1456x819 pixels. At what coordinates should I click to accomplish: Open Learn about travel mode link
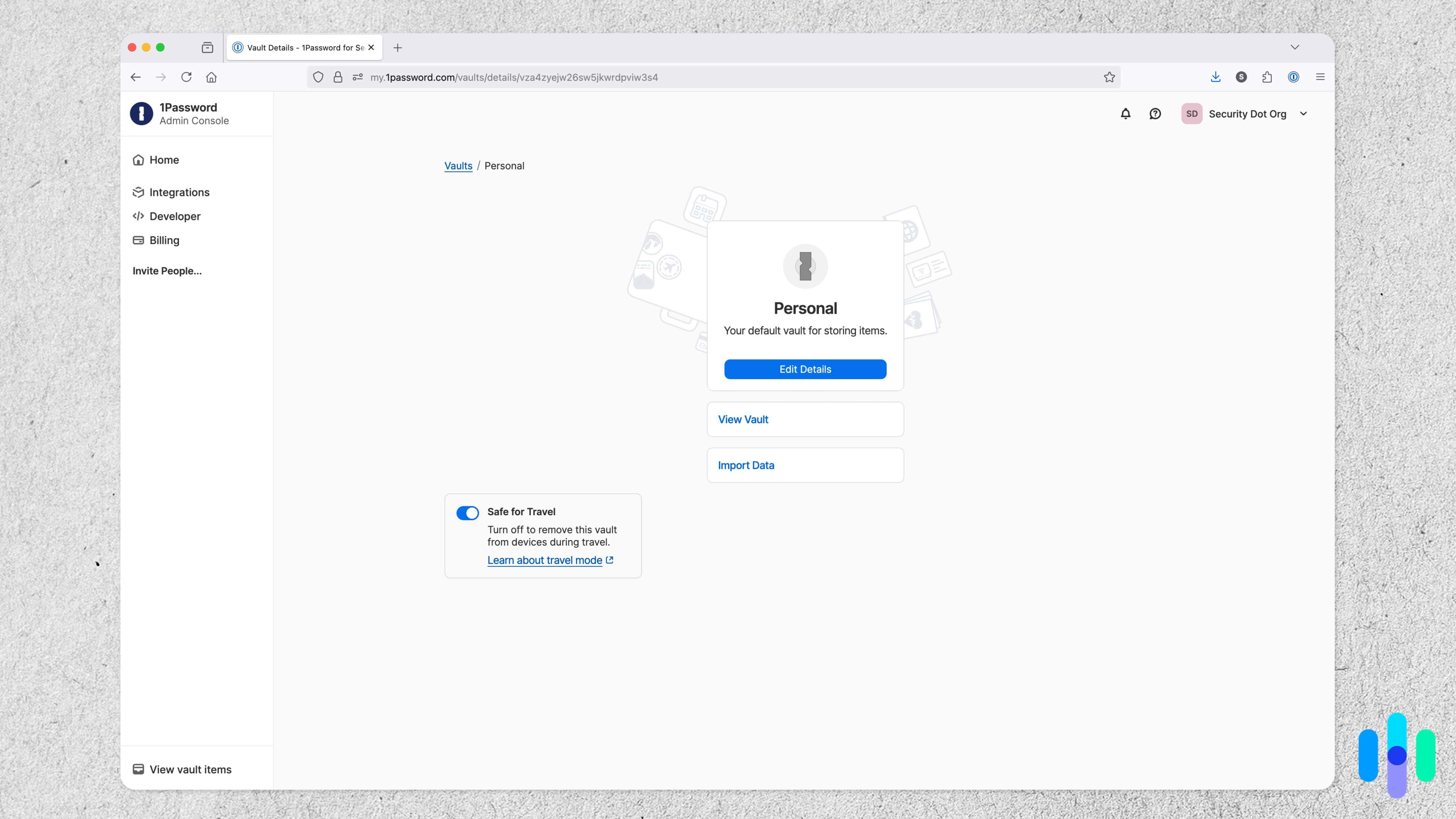click(545, 560)
